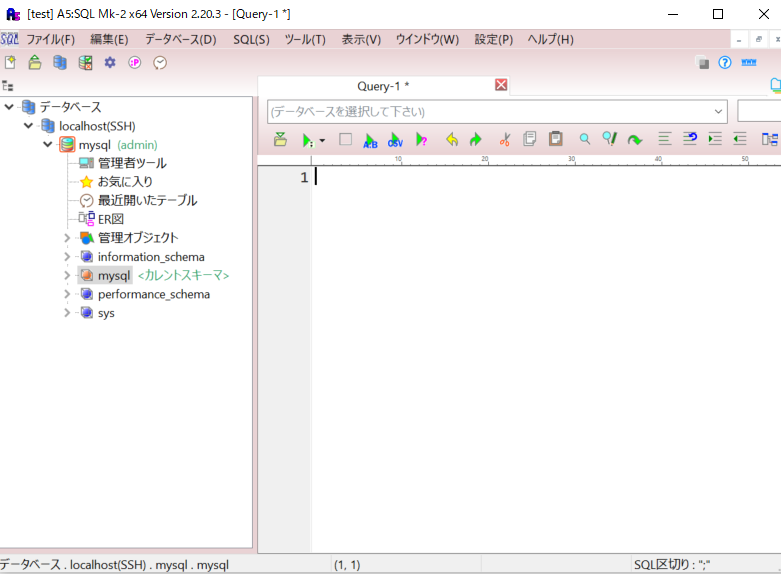Click the SQL format lines icon
This screenshot has width=781, height=574.
click(x=664, y=139)
